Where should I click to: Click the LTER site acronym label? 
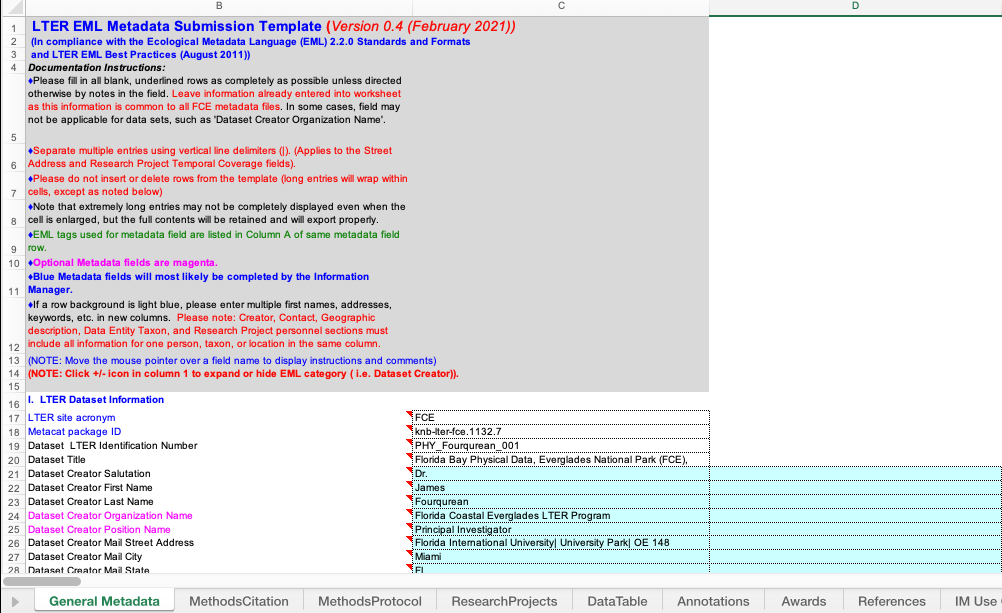[x=72, y=417]
